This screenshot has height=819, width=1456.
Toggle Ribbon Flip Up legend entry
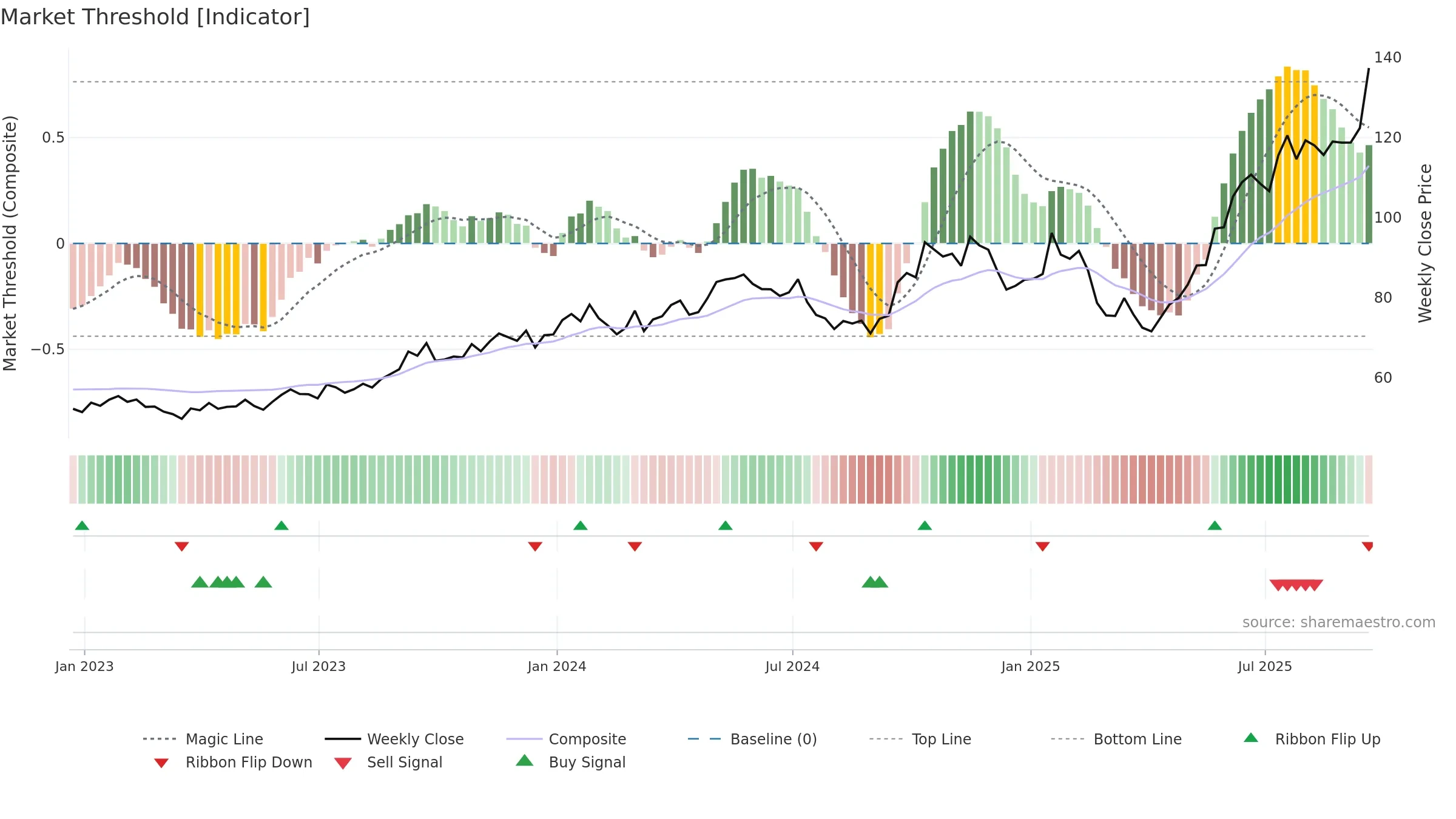[1312, 739]
